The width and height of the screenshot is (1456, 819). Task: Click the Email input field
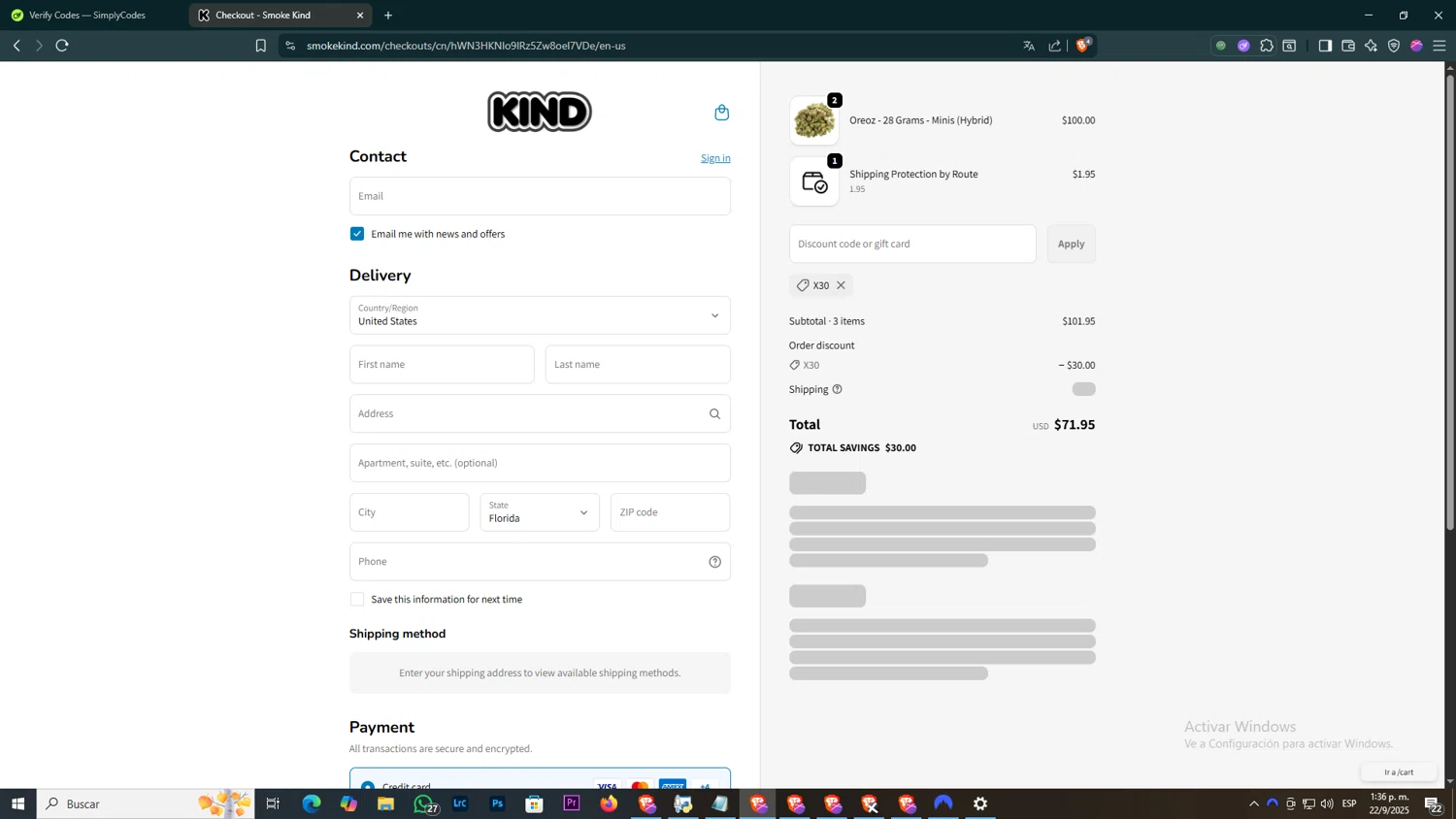point(540,196)
